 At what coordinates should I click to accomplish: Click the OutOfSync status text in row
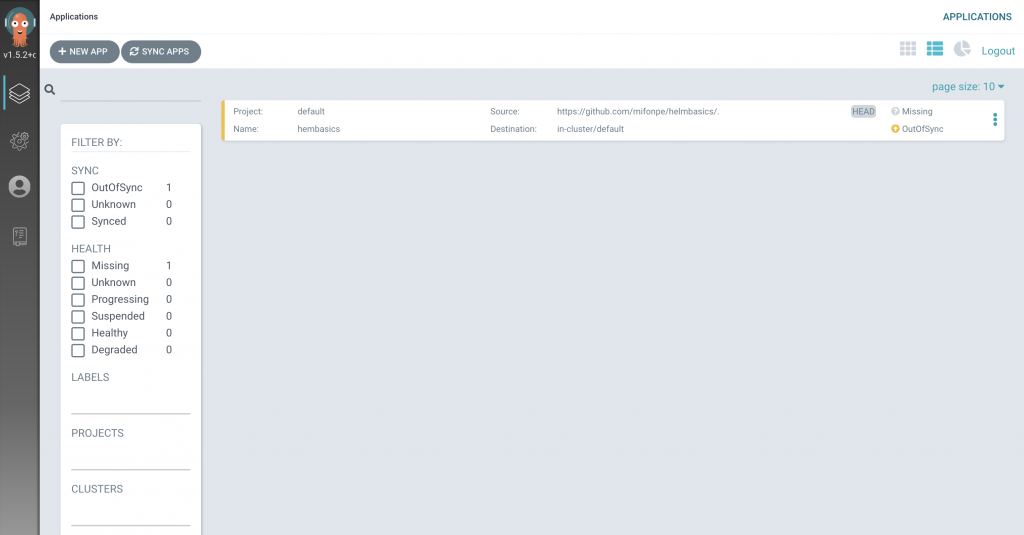pos(922,129)
